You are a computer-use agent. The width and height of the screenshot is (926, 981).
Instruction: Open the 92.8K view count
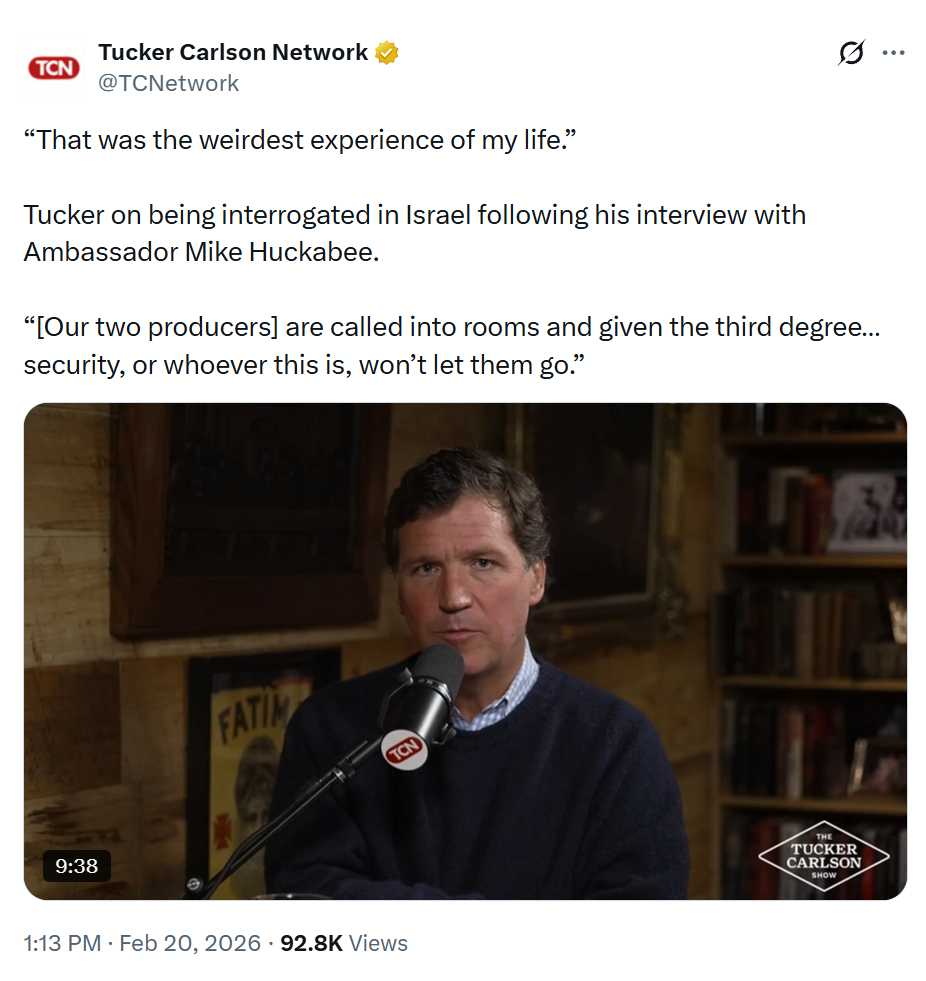tap(311, 943)
